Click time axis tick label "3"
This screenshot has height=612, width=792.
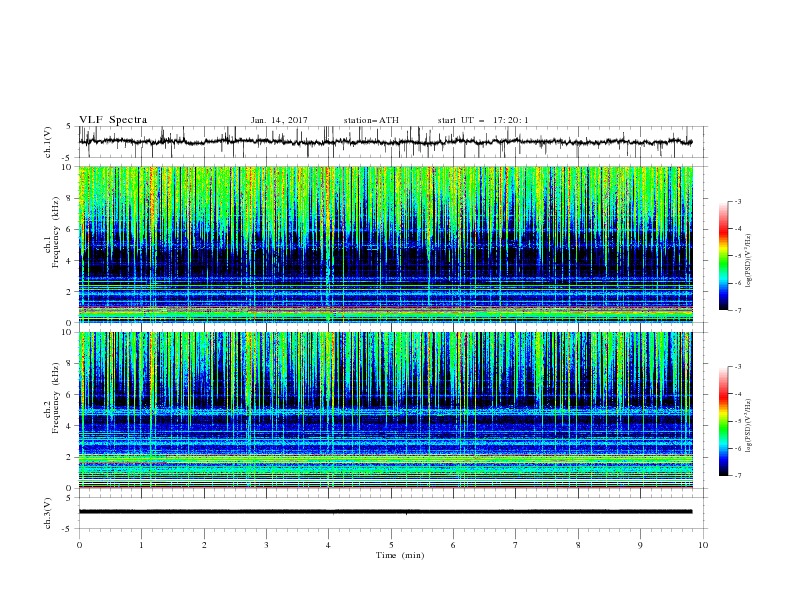coord(266,545)
